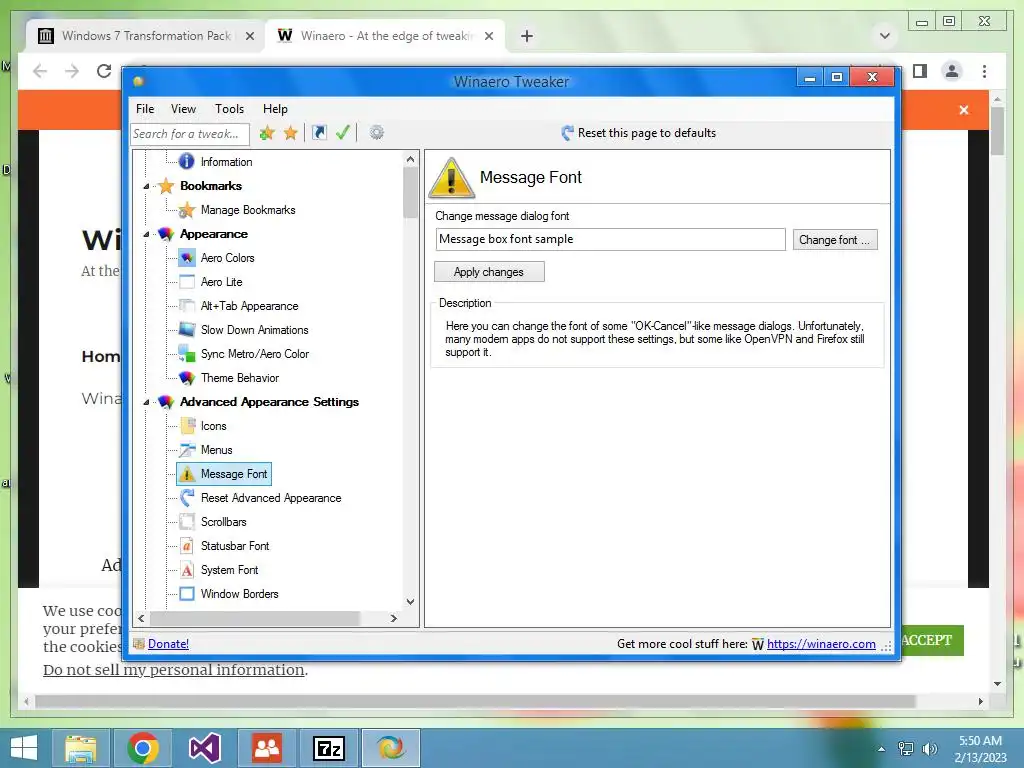Viewport: 1024px width, 768px height.
Task: Open the Chrome profile icon
Action: 952,71
